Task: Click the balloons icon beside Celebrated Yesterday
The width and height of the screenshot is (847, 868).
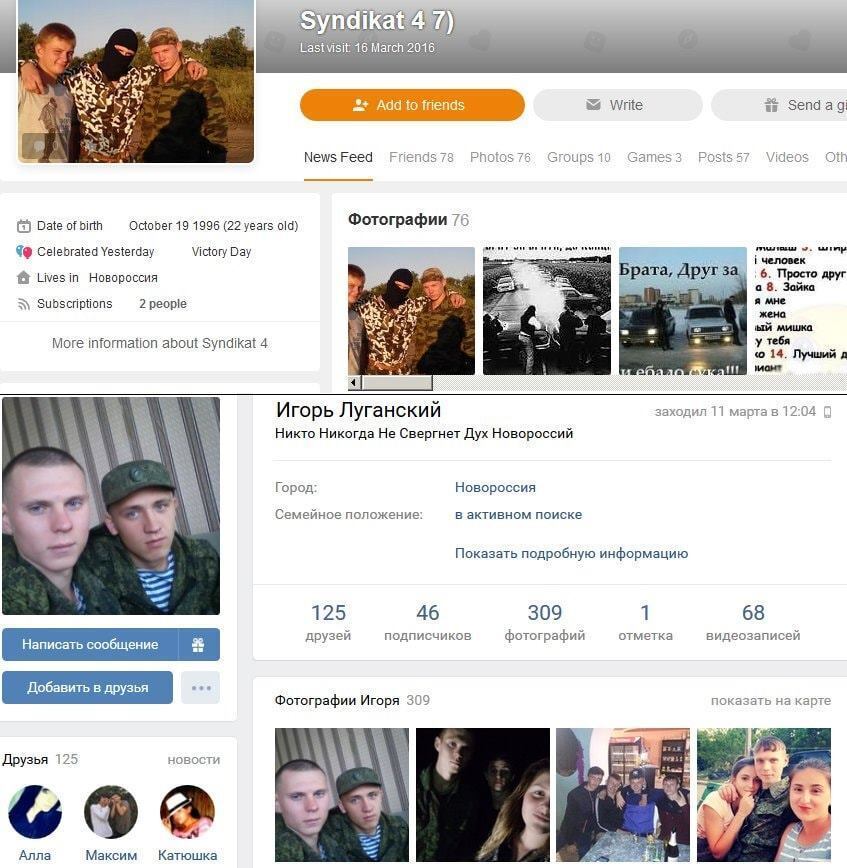Action: pos(24,252)
